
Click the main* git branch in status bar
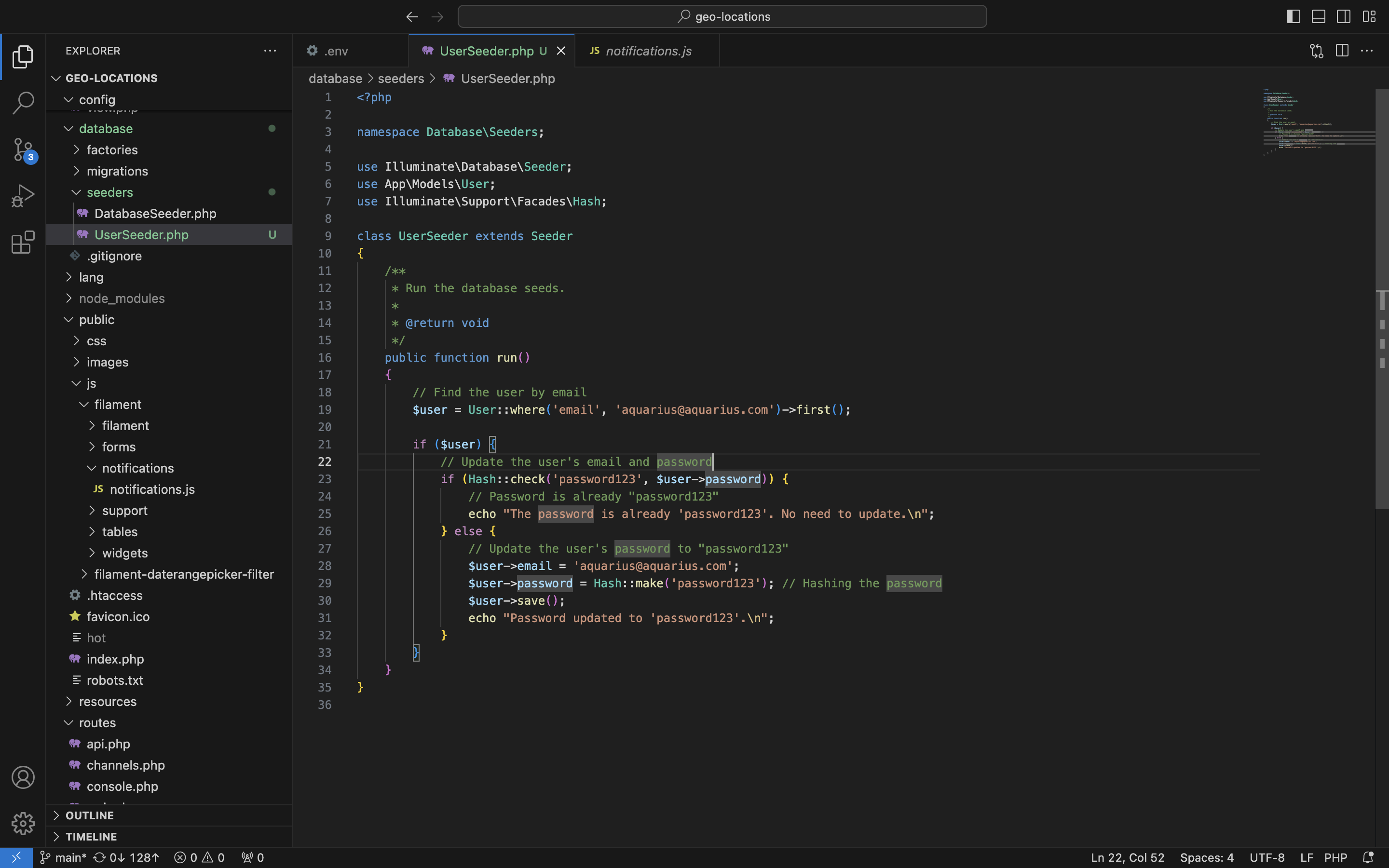pos(63,857)
